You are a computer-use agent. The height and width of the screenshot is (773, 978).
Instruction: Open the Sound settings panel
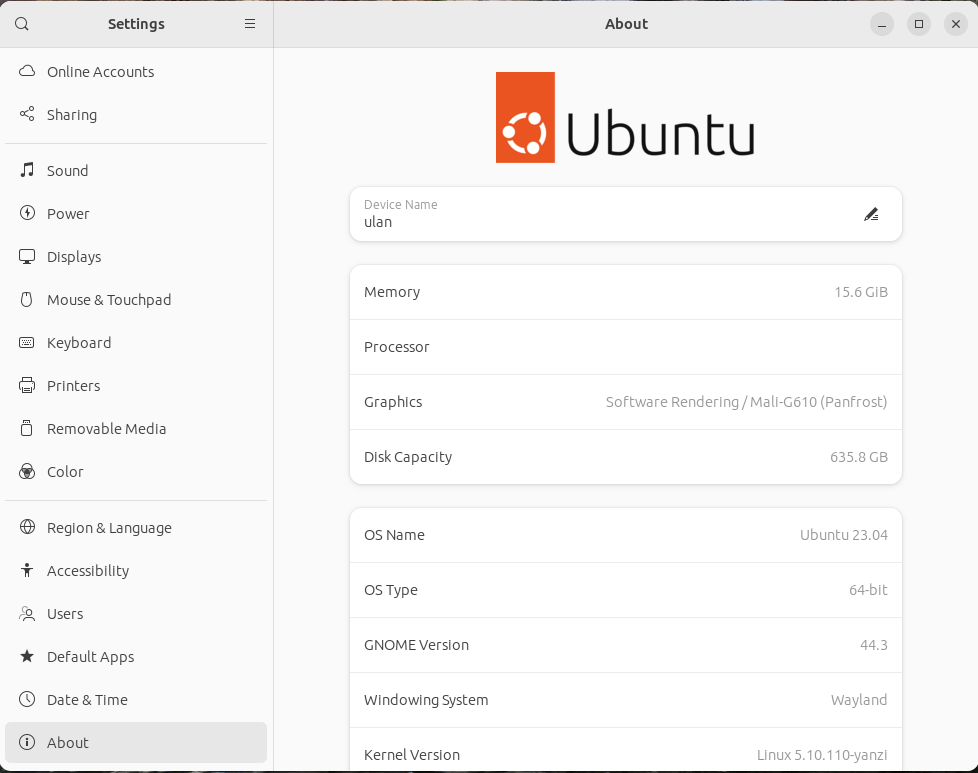(x=136, y=170)
